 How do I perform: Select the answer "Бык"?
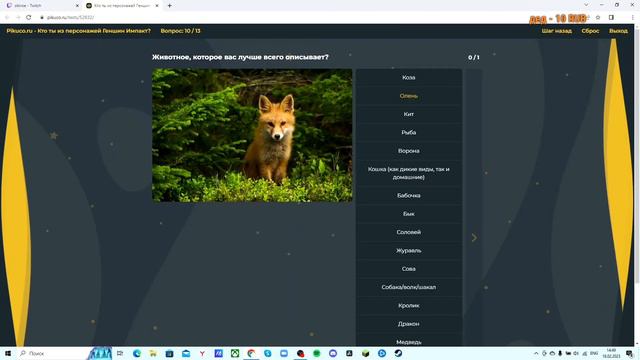point(409,214)
